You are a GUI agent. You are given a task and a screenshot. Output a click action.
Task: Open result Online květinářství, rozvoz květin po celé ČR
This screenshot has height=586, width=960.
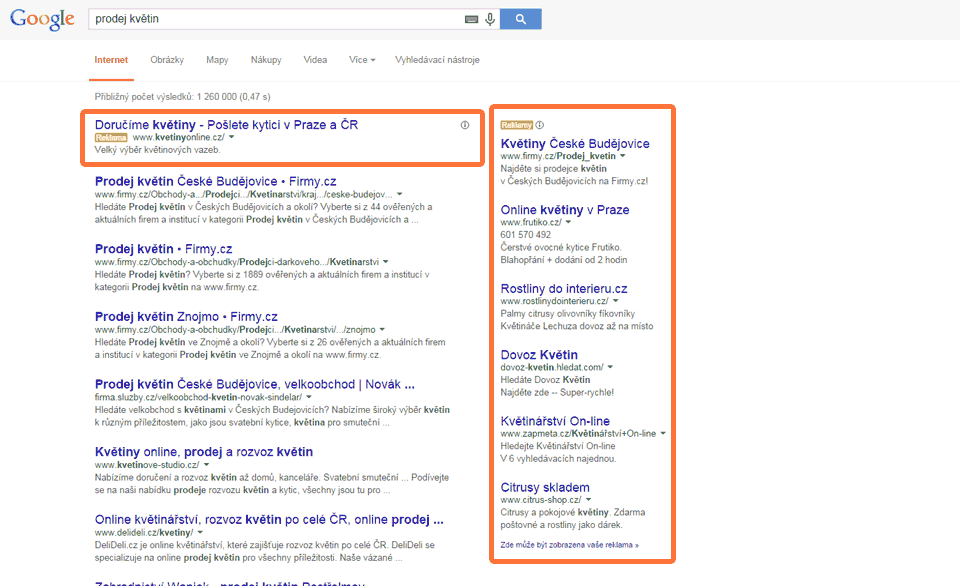tap(269, 520)
